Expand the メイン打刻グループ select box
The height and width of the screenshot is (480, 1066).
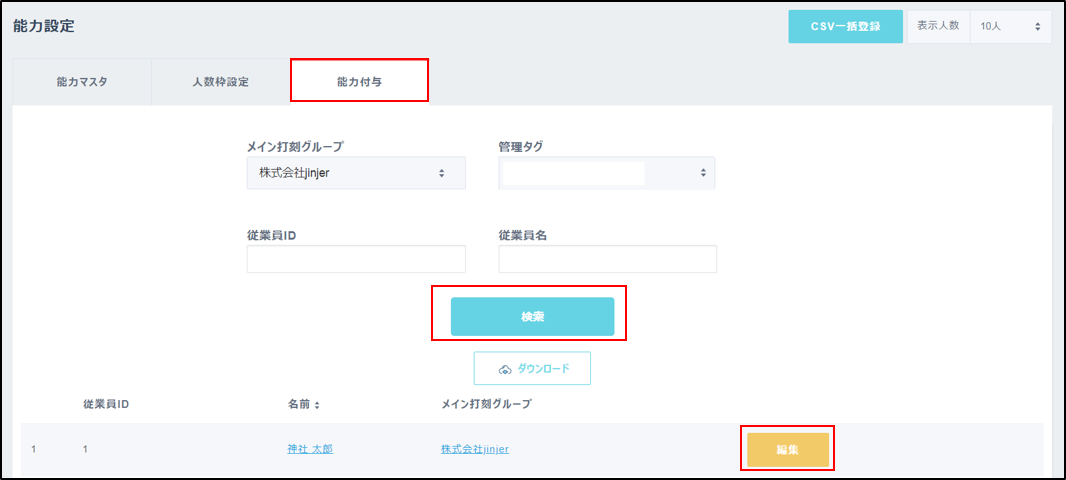(355, 173)
